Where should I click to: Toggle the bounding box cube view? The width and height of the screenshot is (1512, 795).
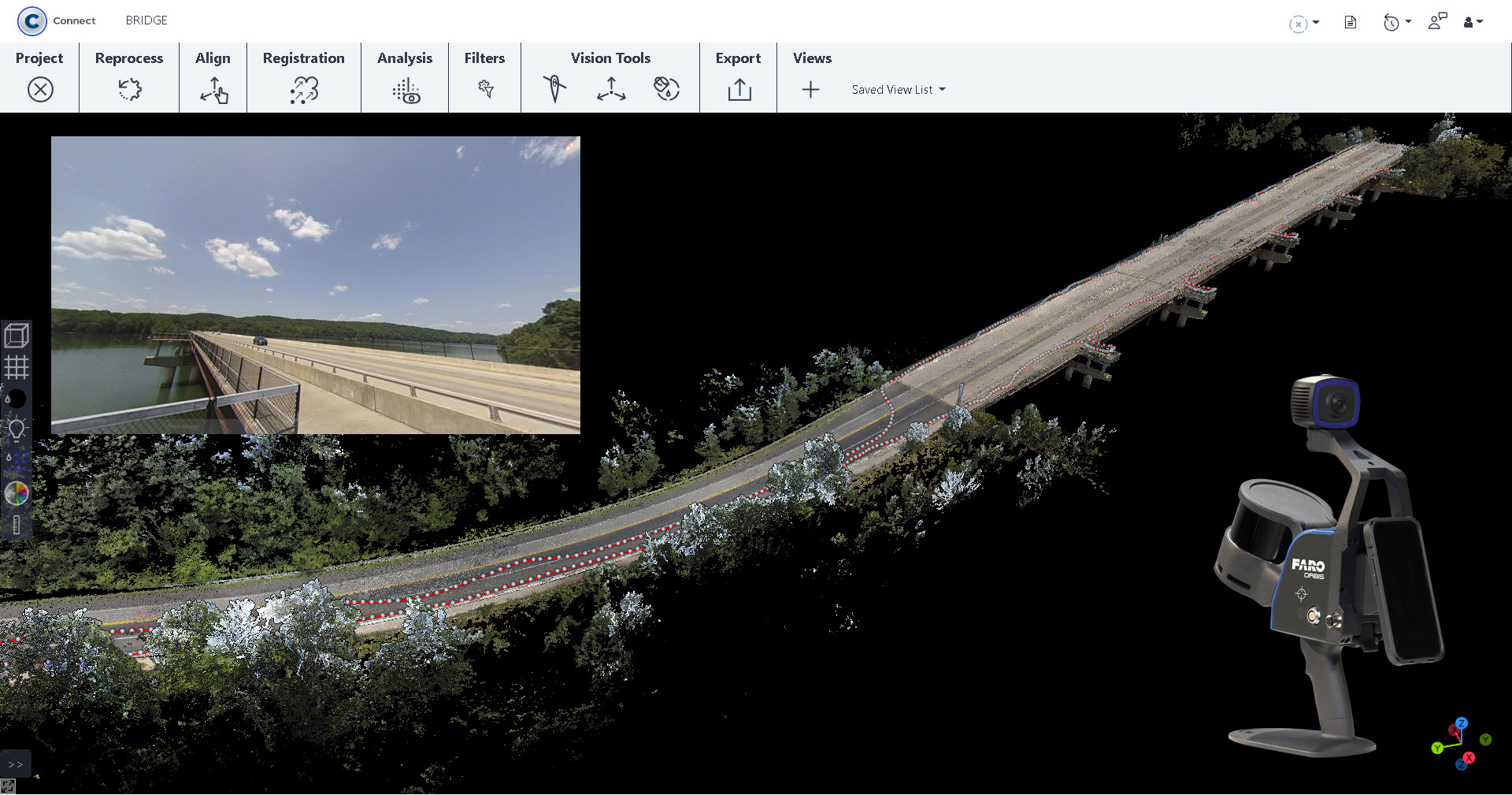click(17, 336)
